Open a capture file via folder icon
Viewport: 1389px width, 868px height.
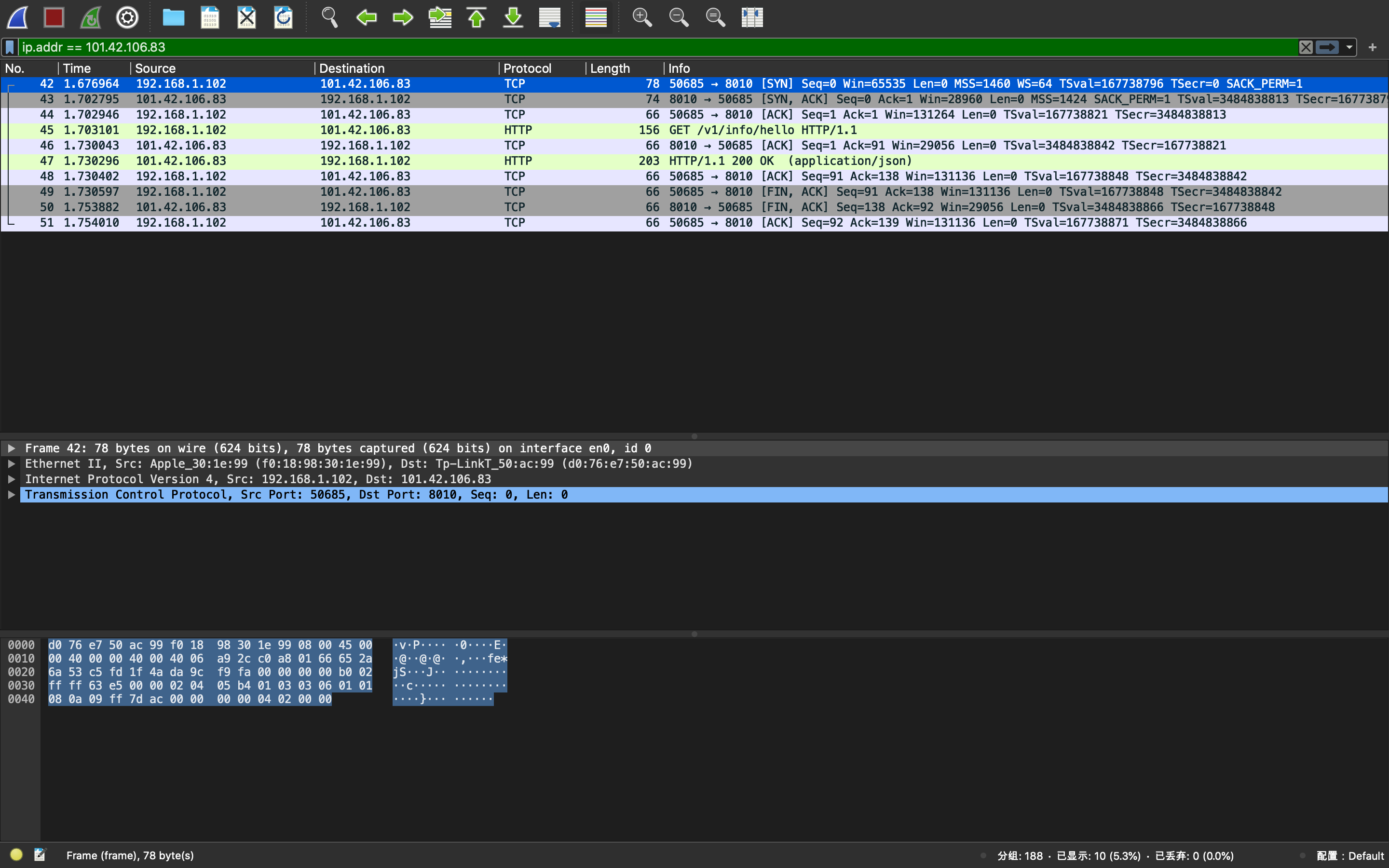tap(173, 17)
